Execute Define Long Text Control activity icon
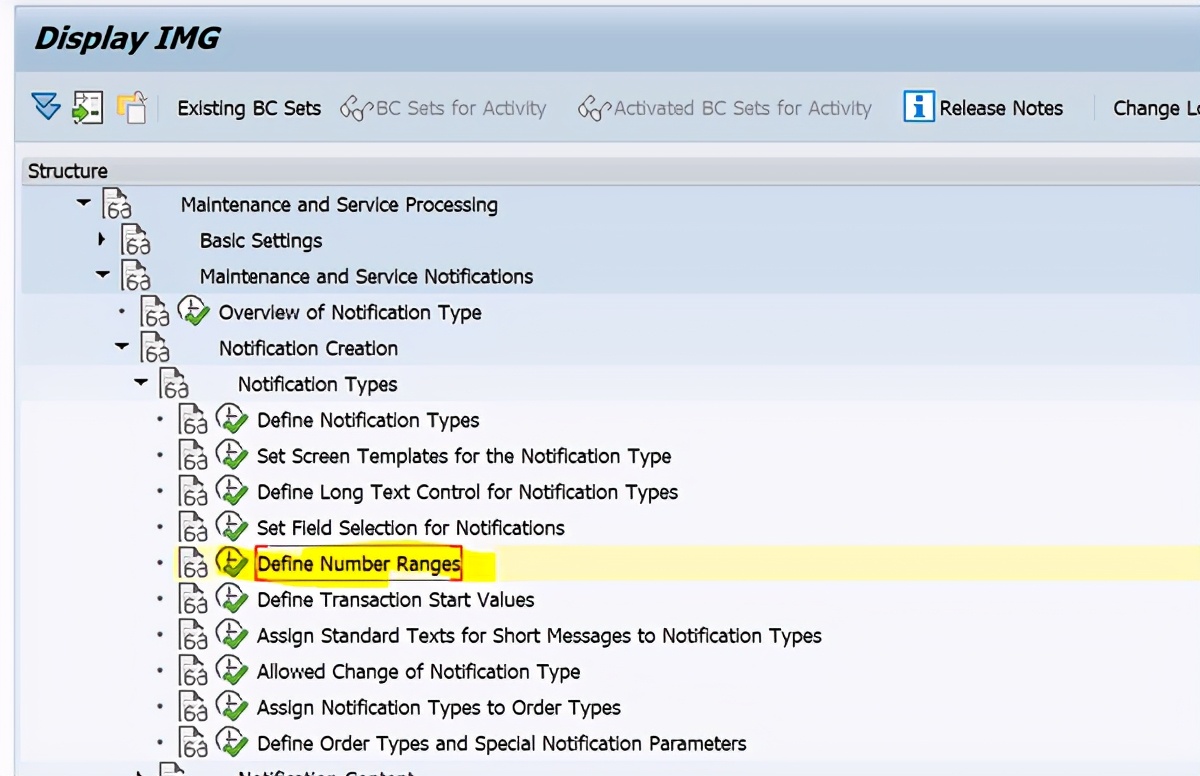Screen dimensions: 1200x776 (x=231, y=491)
